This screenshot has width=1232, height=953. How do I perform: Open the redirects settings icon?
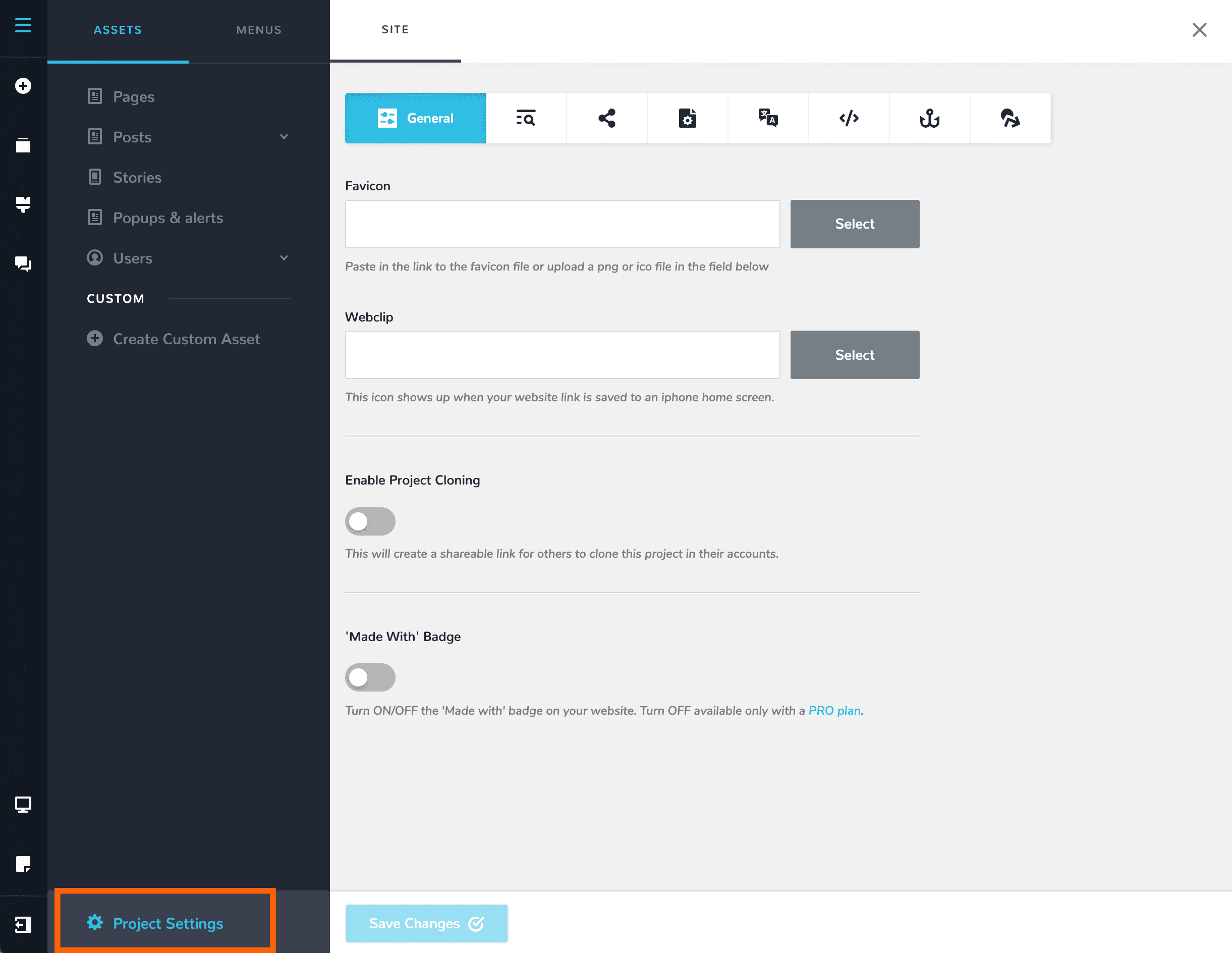click(1010, 118)
